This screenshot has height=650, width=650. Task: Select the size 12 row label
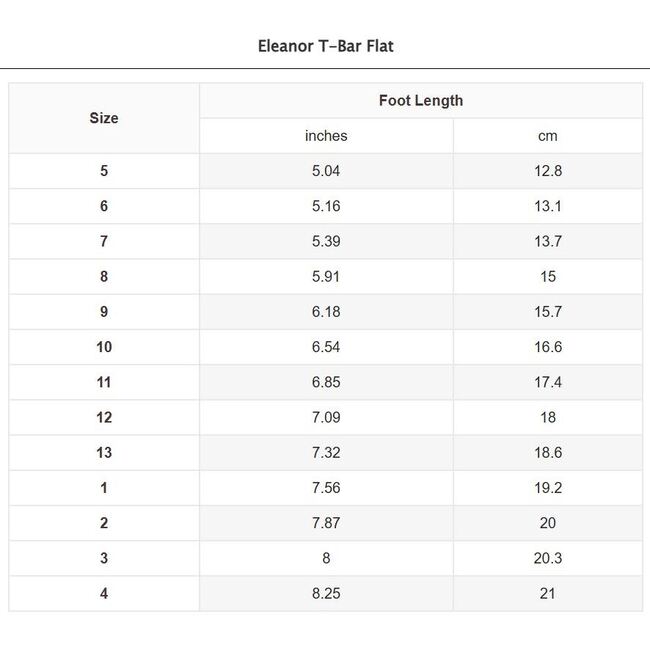(104, 417)
